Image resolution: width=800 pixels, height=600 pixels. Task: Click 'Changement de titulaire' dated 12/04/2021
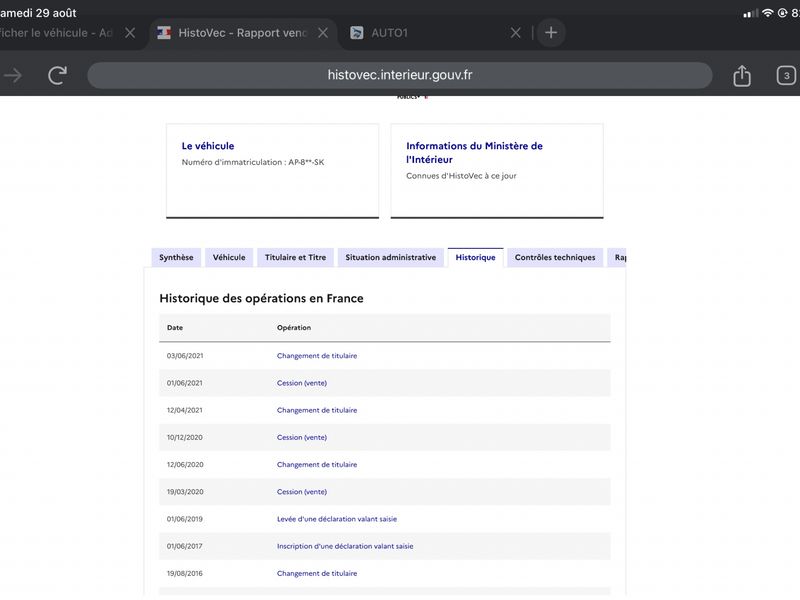click(x=317, y=410)
